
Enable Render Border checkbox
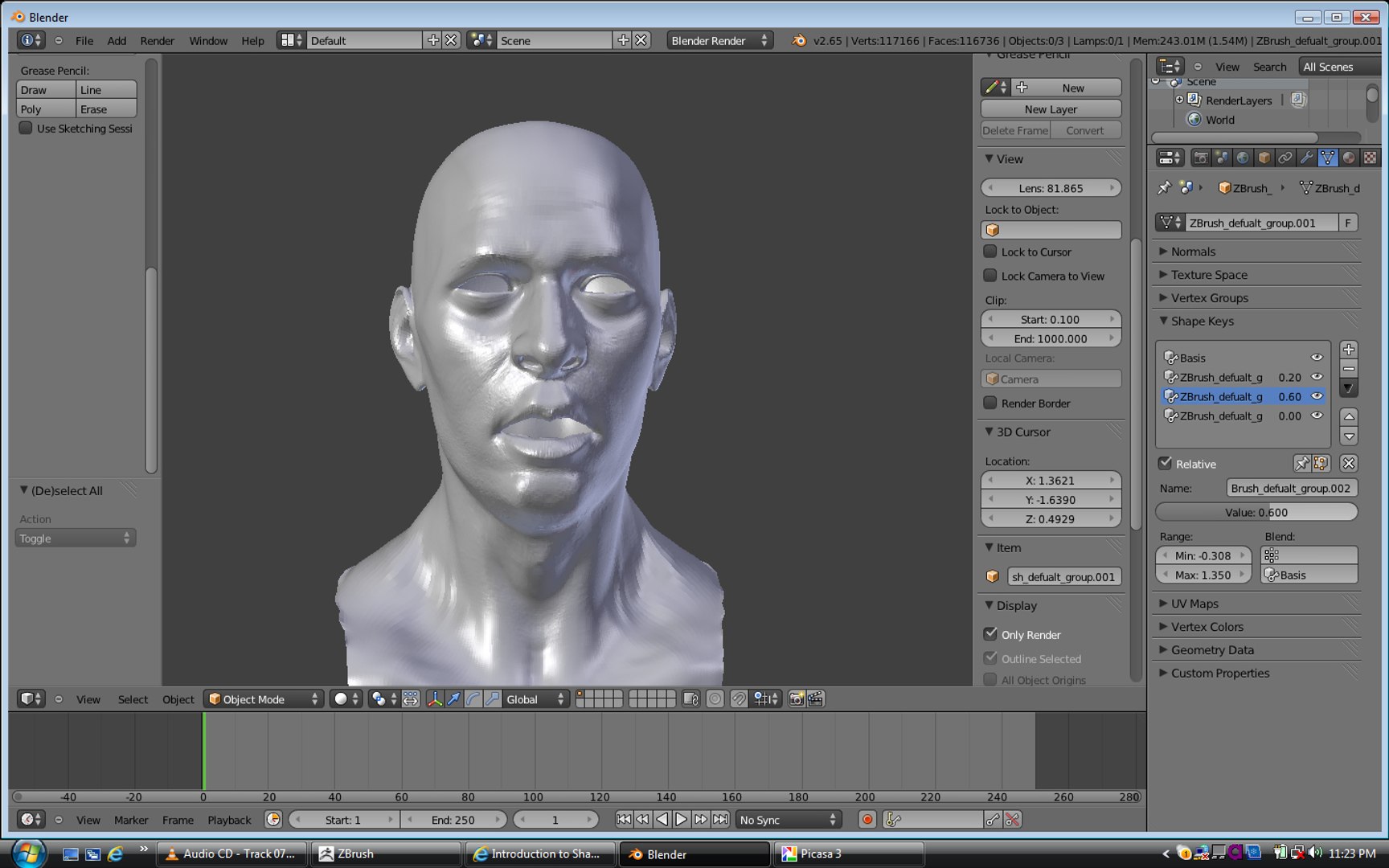[x=990, y=403]
